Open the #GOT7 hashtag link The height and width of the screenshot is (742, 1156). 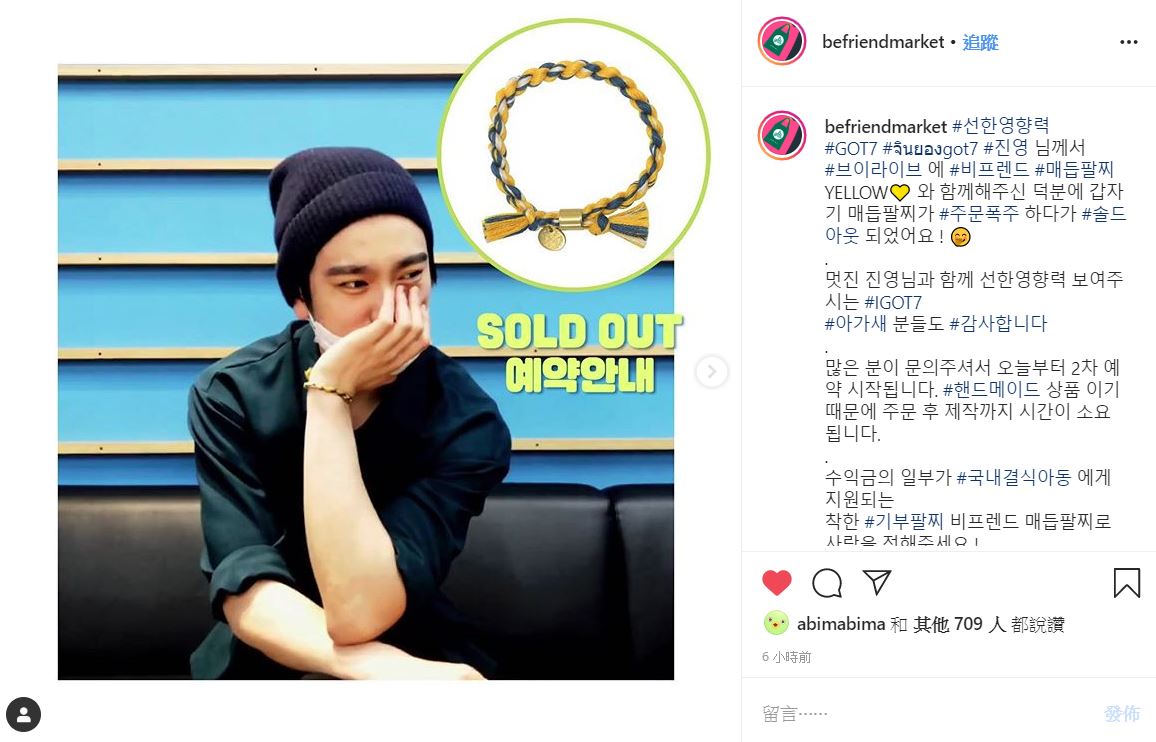(x=851, y=148)
